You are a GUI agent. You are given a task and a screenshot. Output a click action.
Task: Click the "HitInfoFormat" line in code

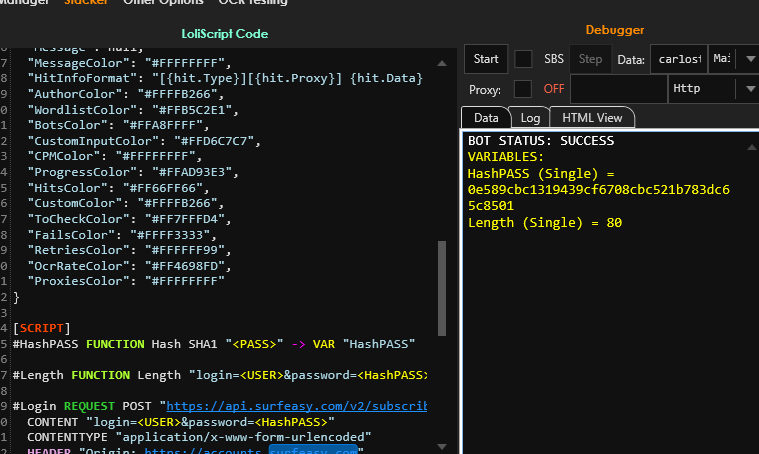(x=225, y=78)
